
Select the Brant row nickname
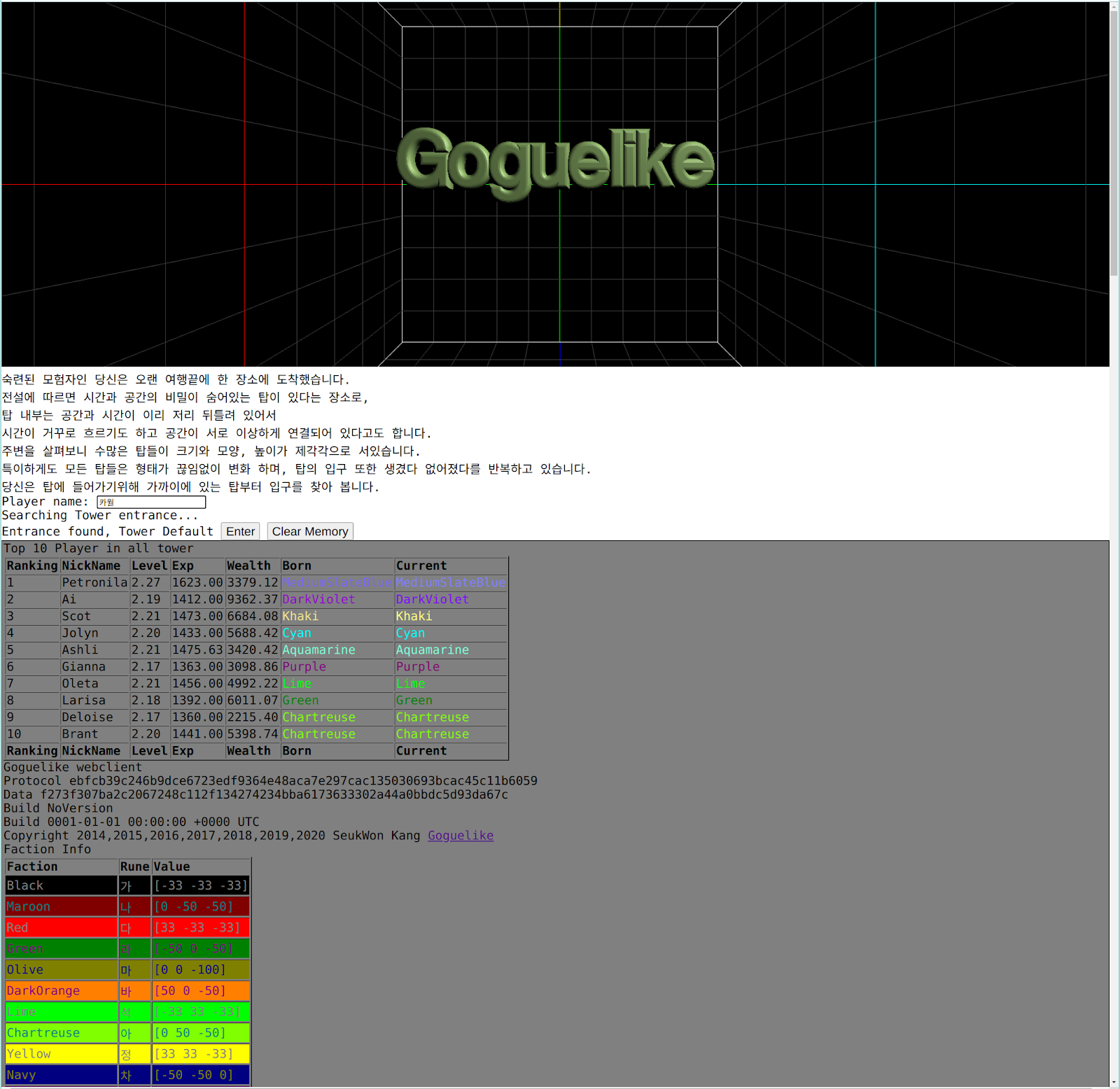coord(80,733)
